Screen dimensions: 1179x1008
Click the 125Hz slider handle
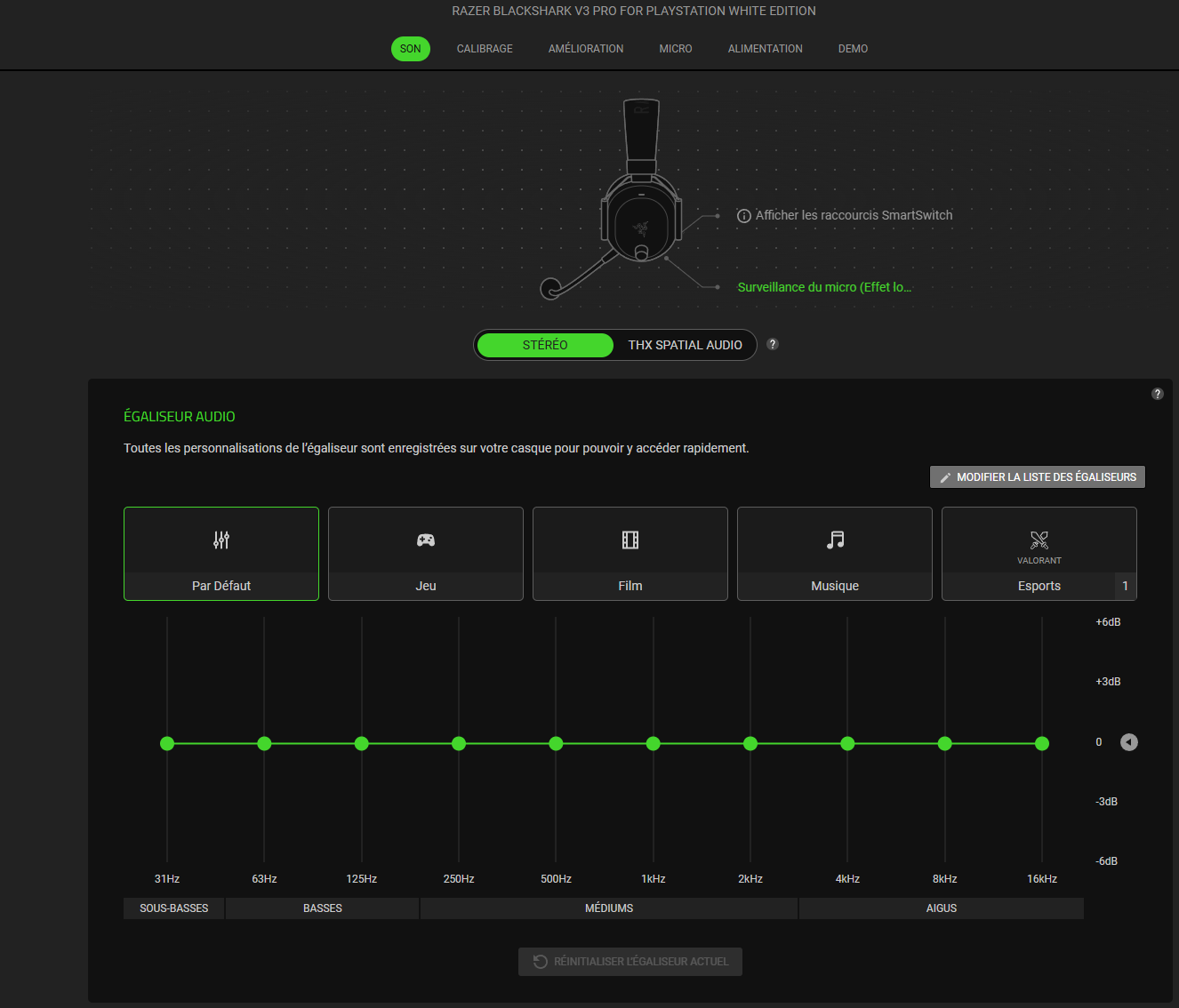(362, 743)
